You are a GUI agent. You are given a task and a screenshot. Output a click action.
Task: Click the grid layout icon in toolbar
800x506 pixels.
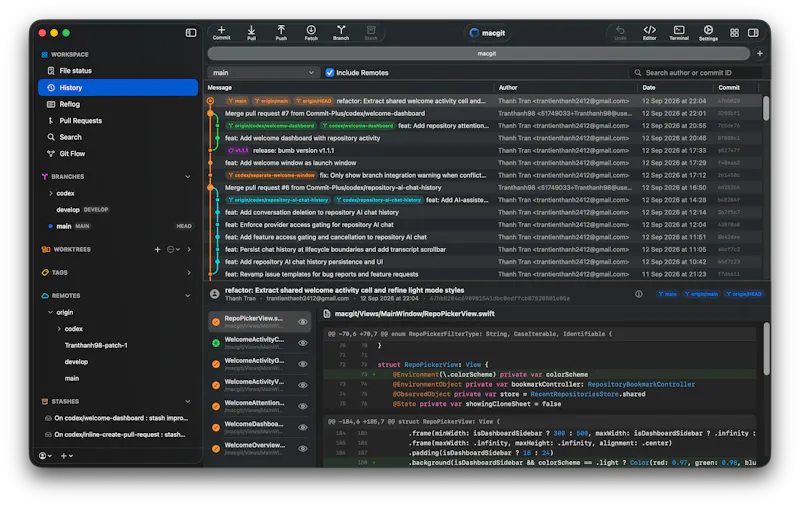734,33
